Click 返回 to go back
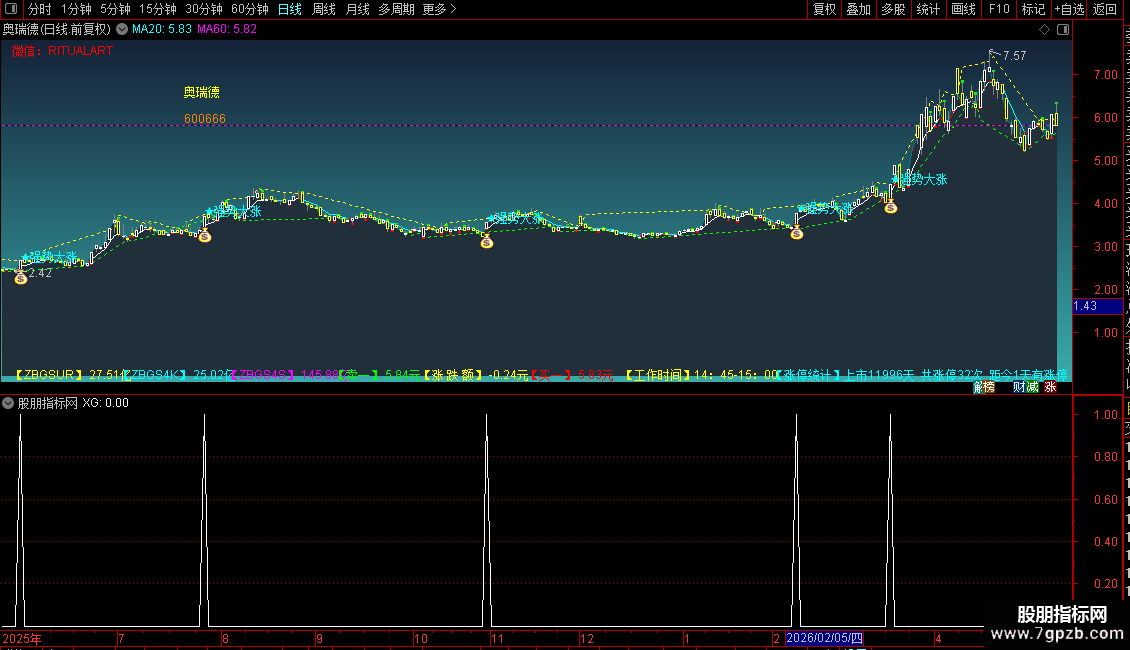The height and width of the screenshot is (650, 1130). 1104,9
